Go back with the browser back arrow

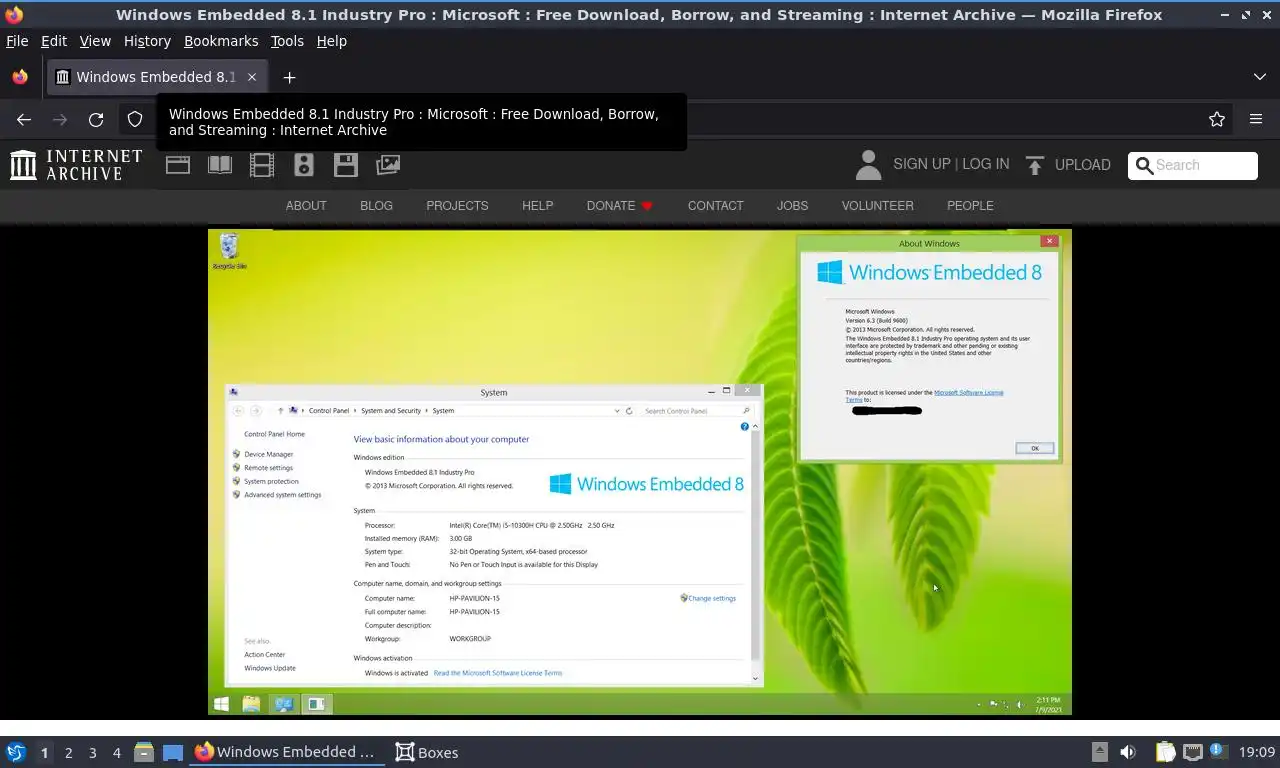(24, 120)
